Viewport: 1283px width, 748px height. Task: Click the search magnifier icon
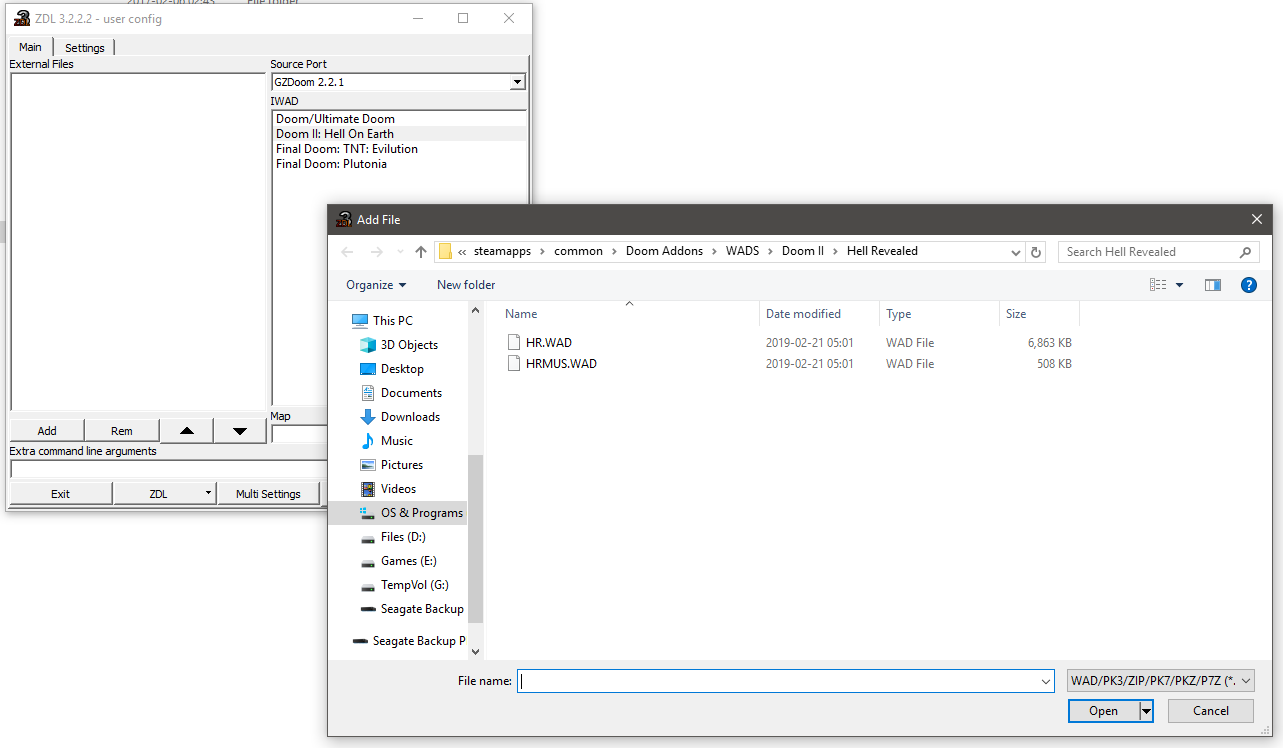1245,252
